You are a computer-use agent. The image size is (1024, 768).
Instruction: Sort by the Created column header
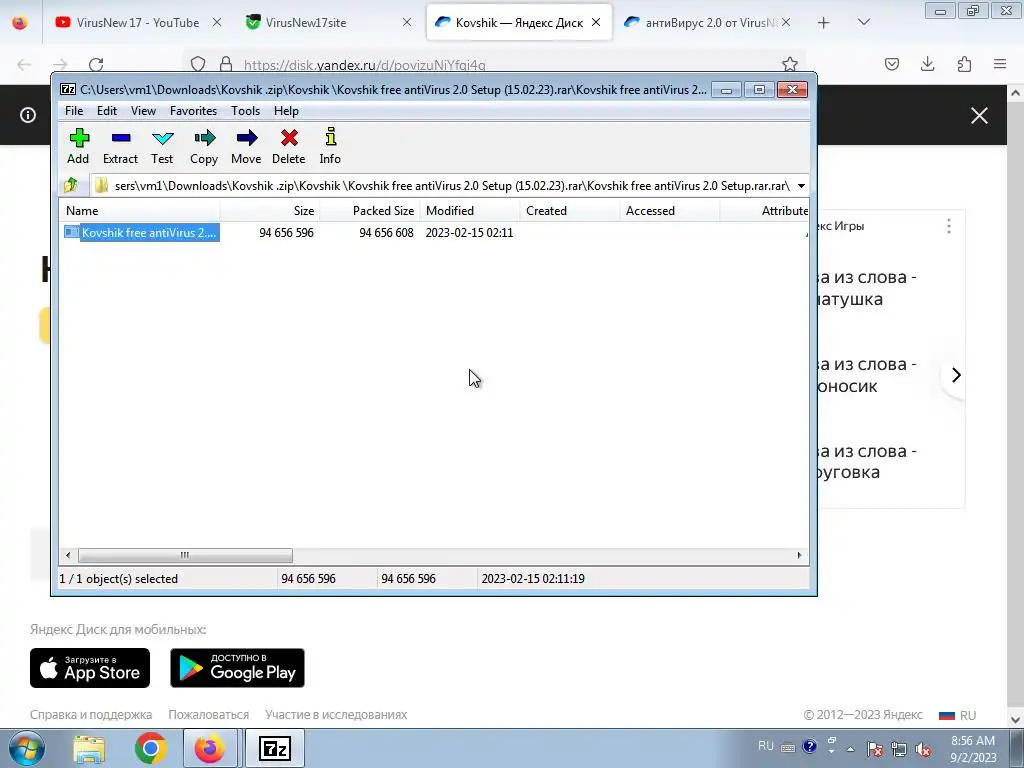[569, 211]
